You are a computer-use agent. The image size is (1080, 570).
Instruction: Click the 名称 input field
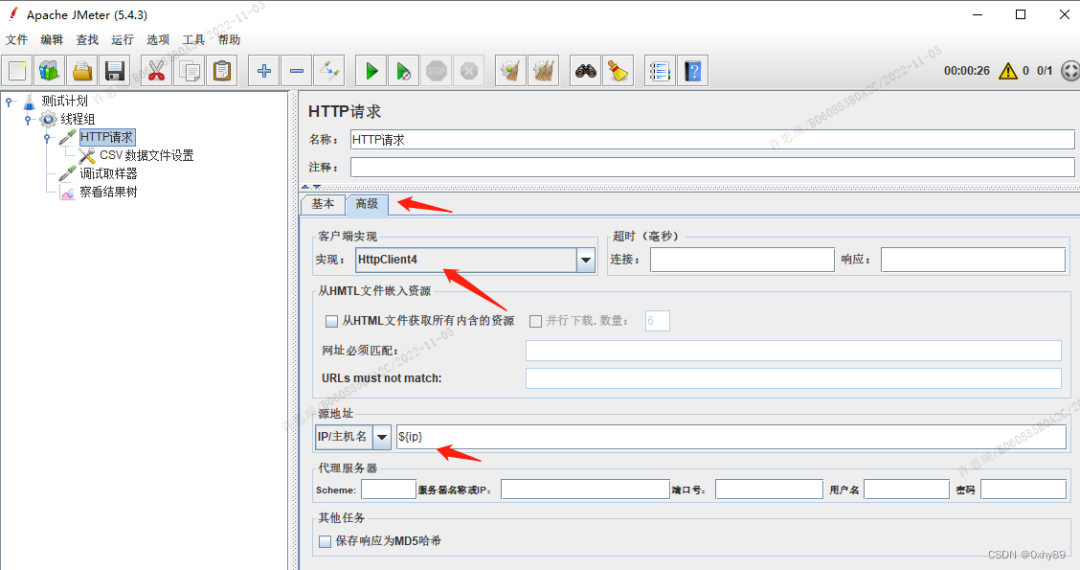pos(712,140)
